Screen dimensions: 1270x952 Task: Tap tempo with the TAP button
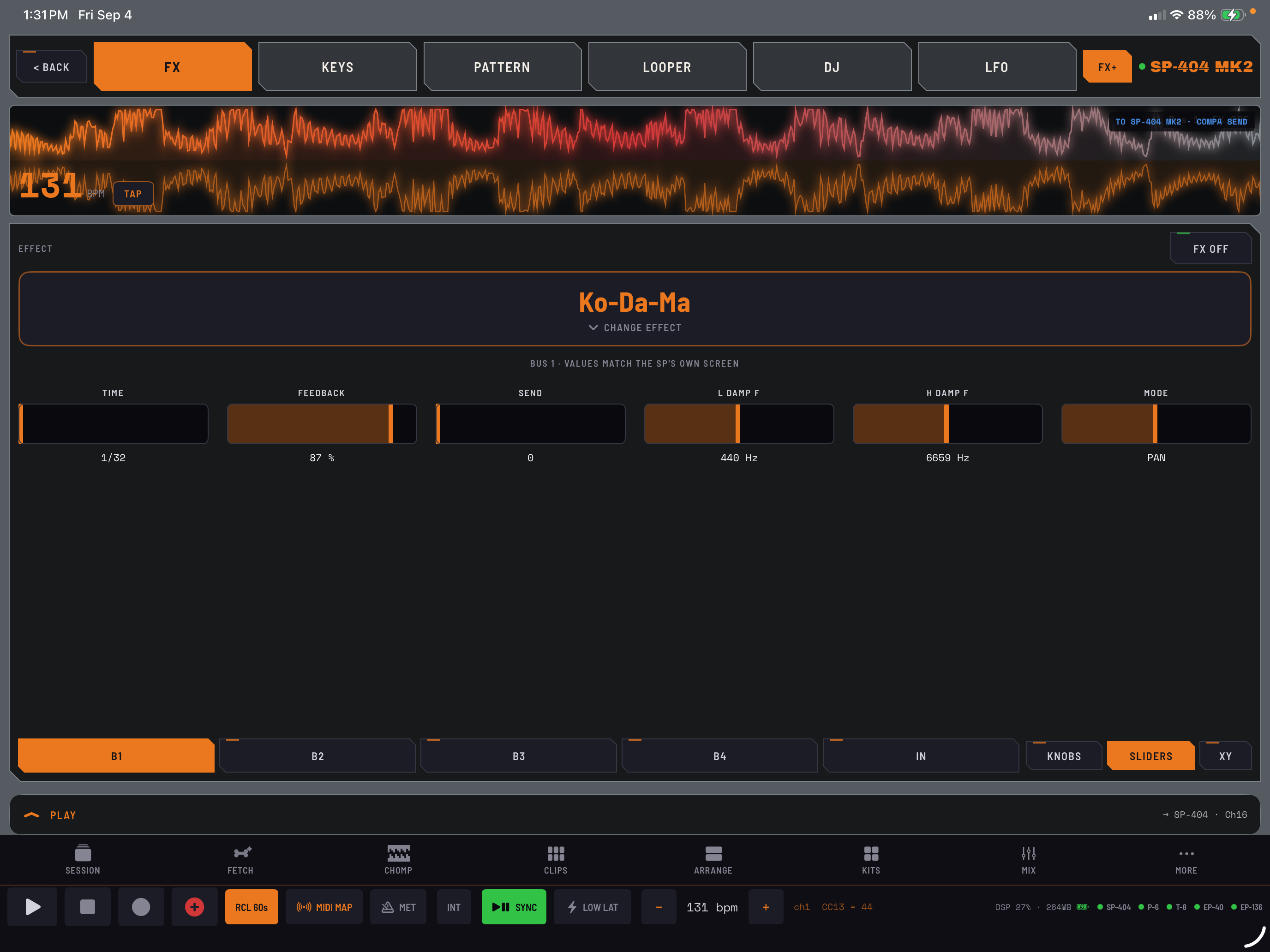pos(133,193)
